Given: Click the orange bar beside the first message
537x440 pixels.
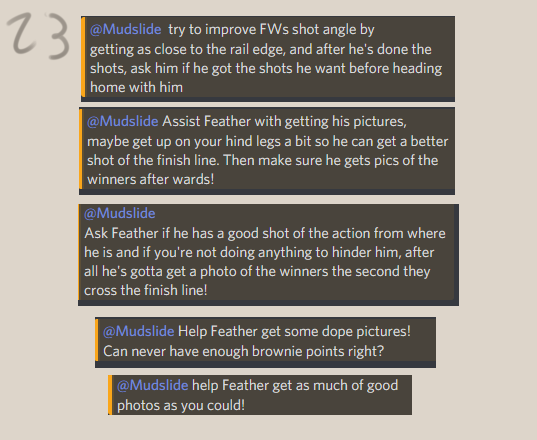Looking at the screenshot, I should [83, 57].
